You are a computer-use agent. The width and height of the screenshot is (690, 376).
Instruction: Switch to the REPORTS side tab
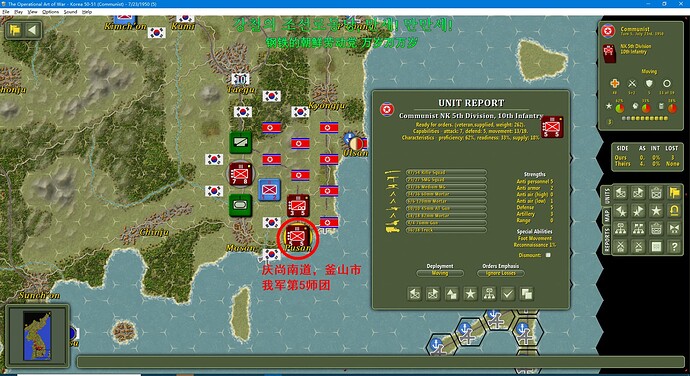(x=606, y=241)
